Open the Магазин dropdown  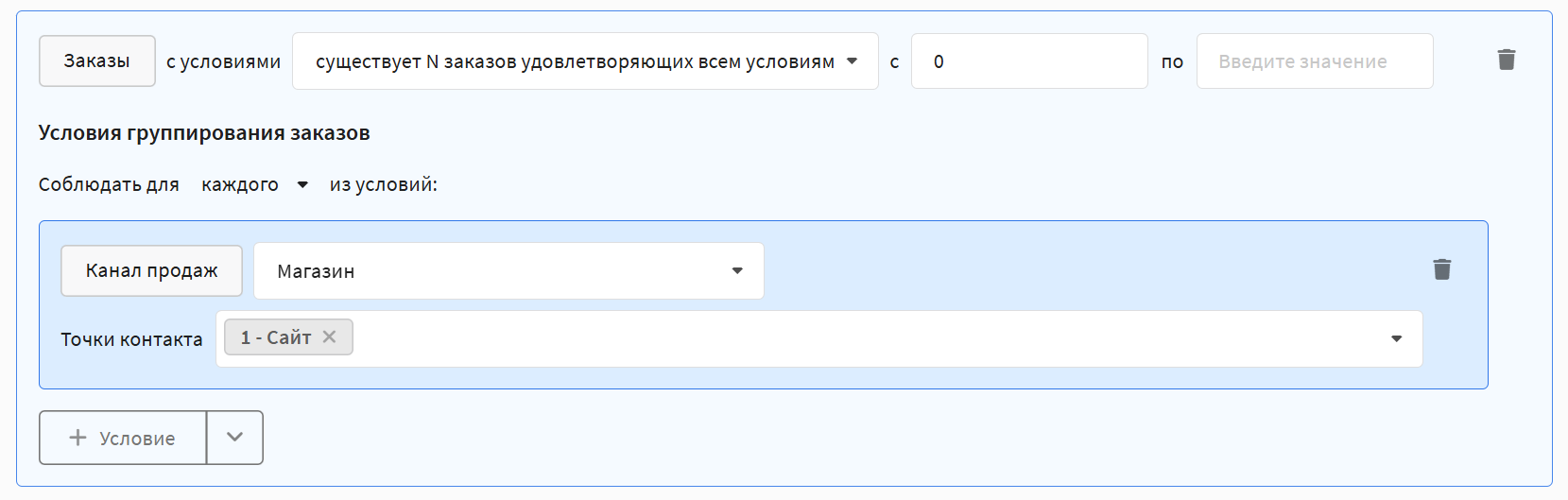click(x=508, y=271)
